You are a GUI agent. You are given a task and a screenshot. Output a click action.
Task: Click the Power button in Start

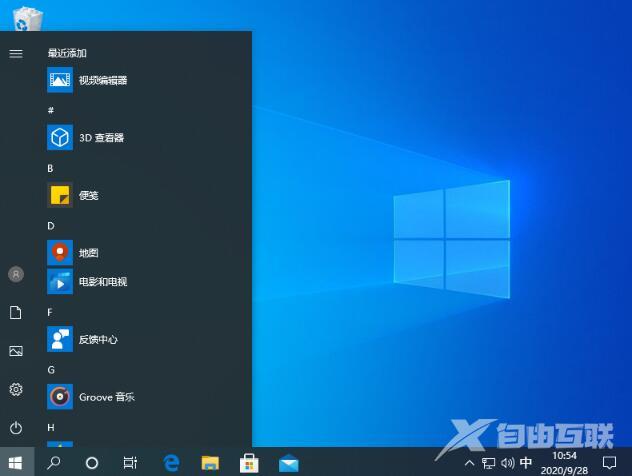16,428
